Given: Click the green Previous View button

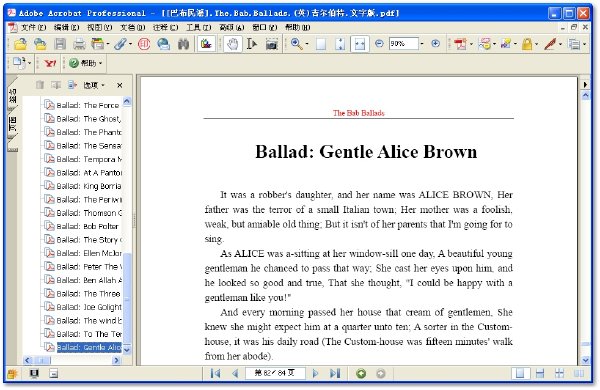Looking at the screenshot, I should (x=361, y=374).
